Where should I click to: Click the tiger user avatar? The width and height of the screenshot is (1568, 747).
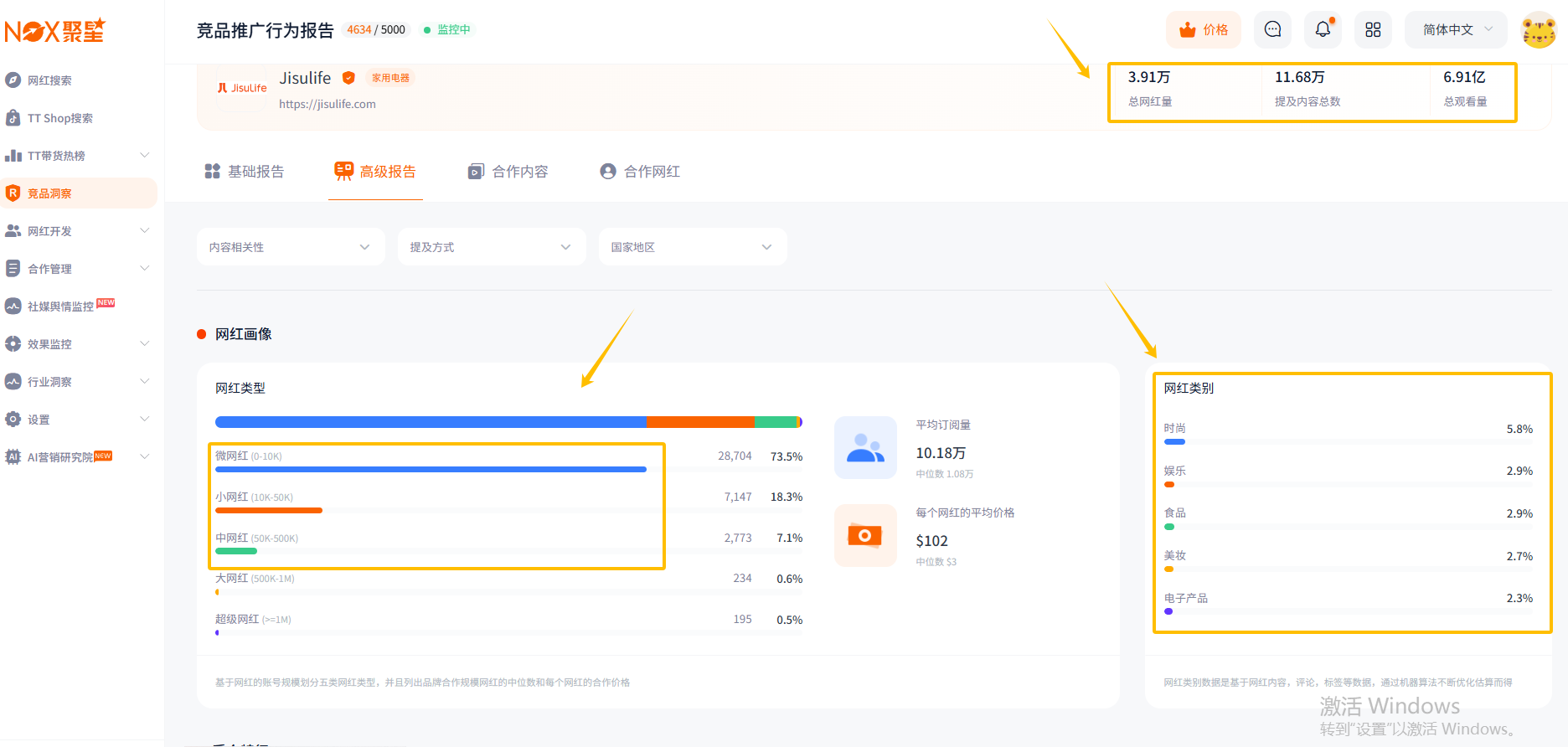pos(1539,31)
